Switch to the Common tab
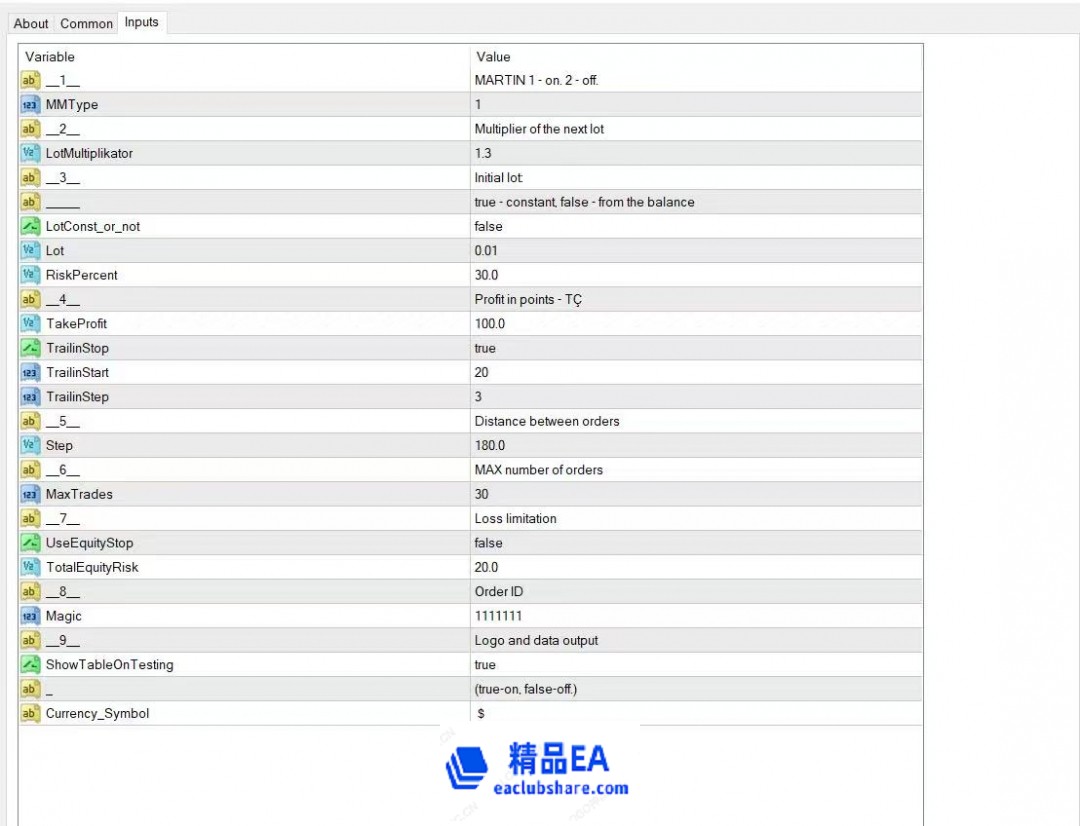This screenshot has width=1080, height=826. coord(86,23)
